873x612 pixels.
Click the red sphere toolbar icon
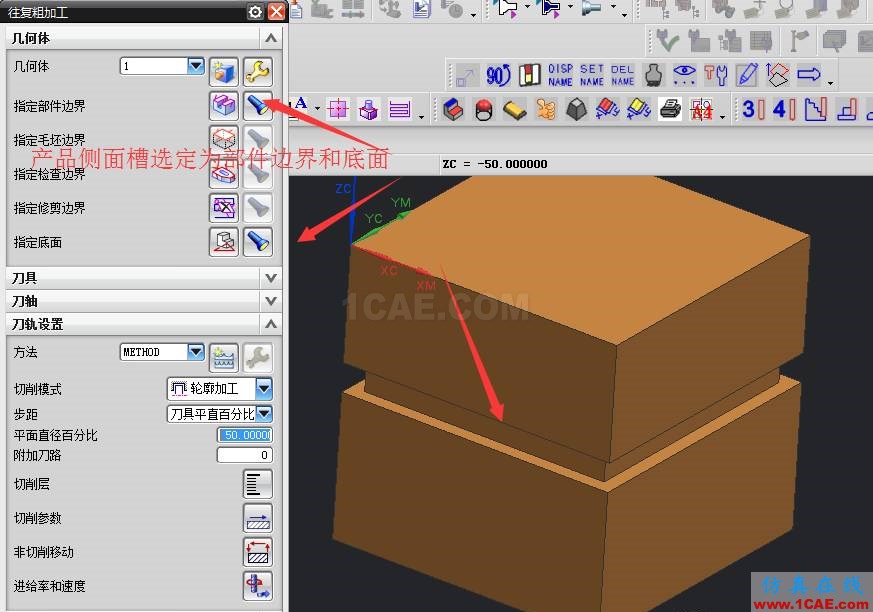tap(484, 109)
